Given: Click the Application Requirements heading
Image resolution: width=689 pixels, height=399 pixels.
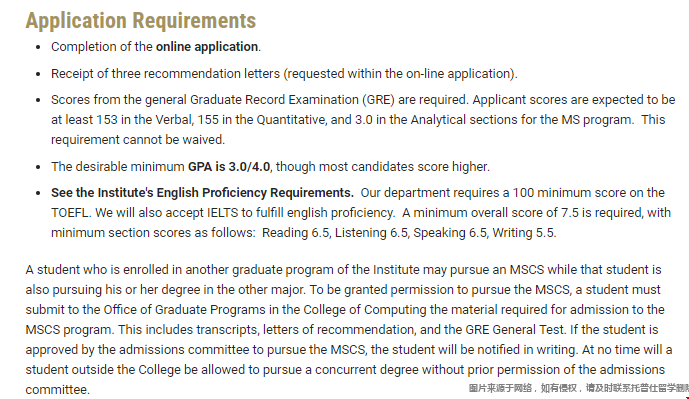Looking at the screenshot, I should point(141,20).
